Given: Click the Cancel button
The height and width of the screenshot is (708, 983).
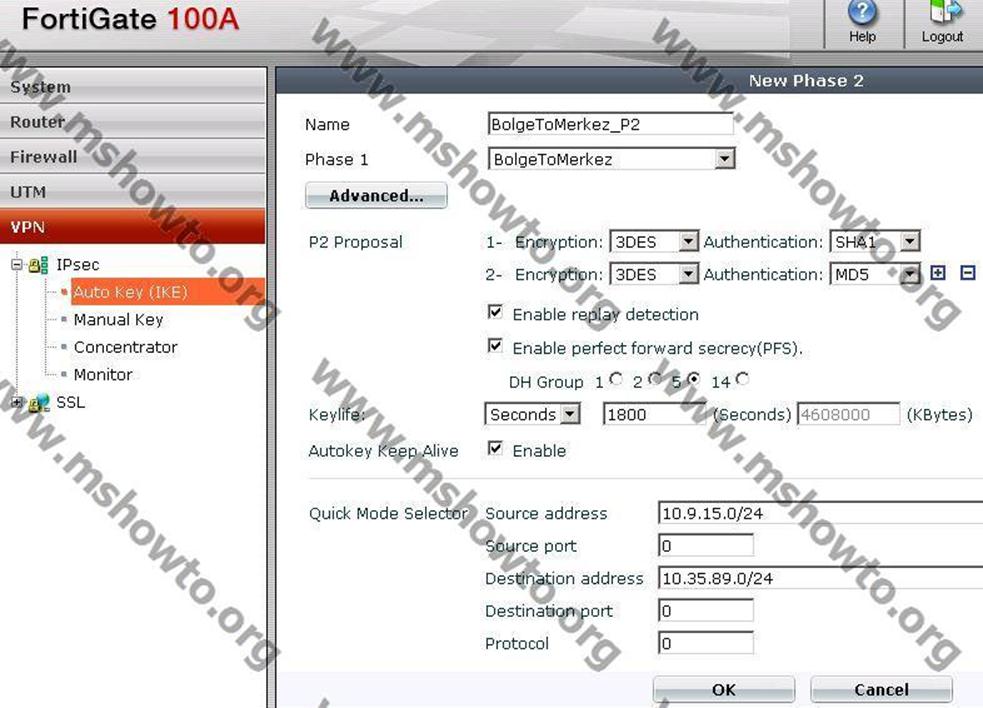Looking at the screenshot, I should tap(881, 690).
